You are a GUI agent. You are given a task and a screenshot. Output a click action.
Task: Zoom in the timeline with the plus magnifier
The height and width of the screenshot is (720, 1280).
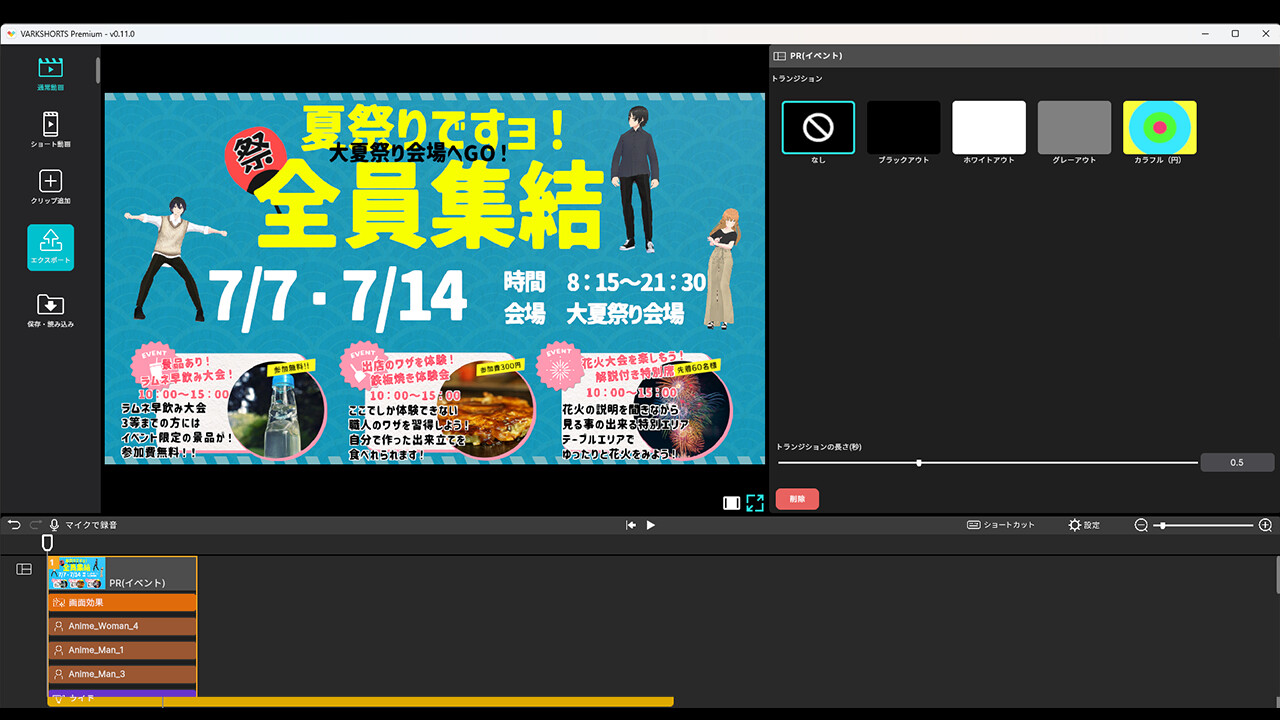click(1265, 524)
